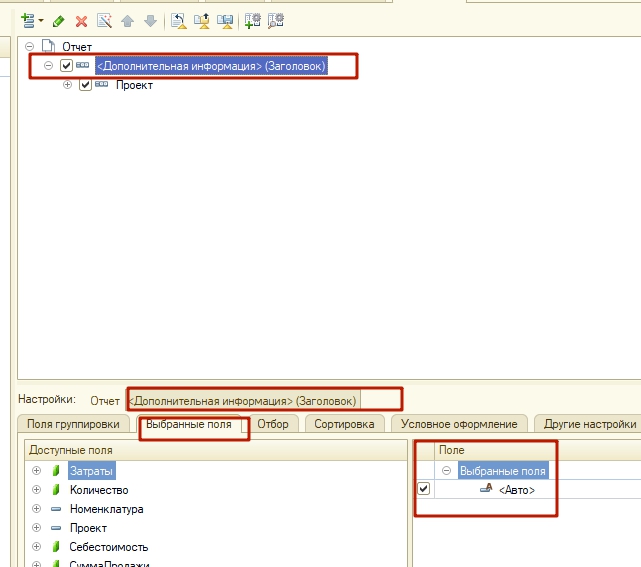
Task: Click the Отчет settings button
Action: 104,400
